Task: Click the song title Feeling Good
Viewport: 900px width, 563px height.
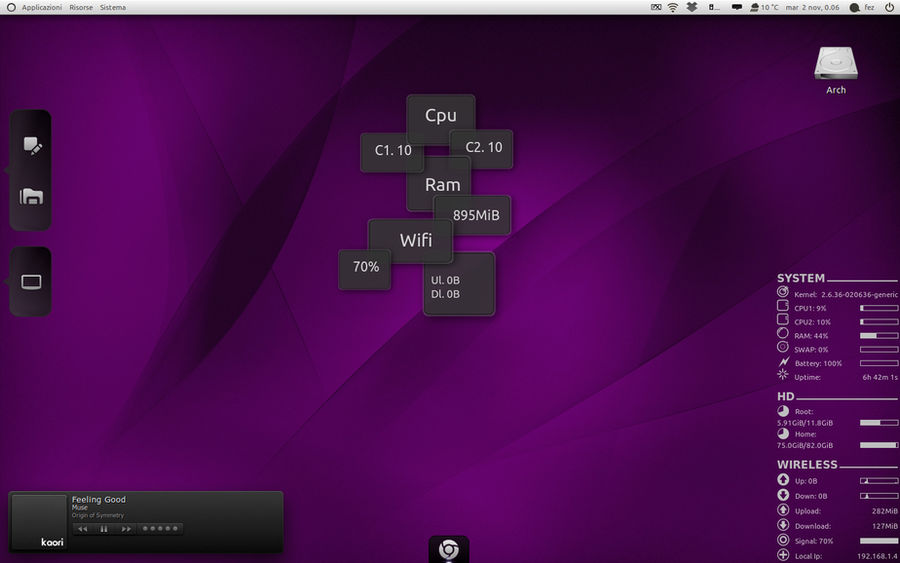Action: coord(99,500)
